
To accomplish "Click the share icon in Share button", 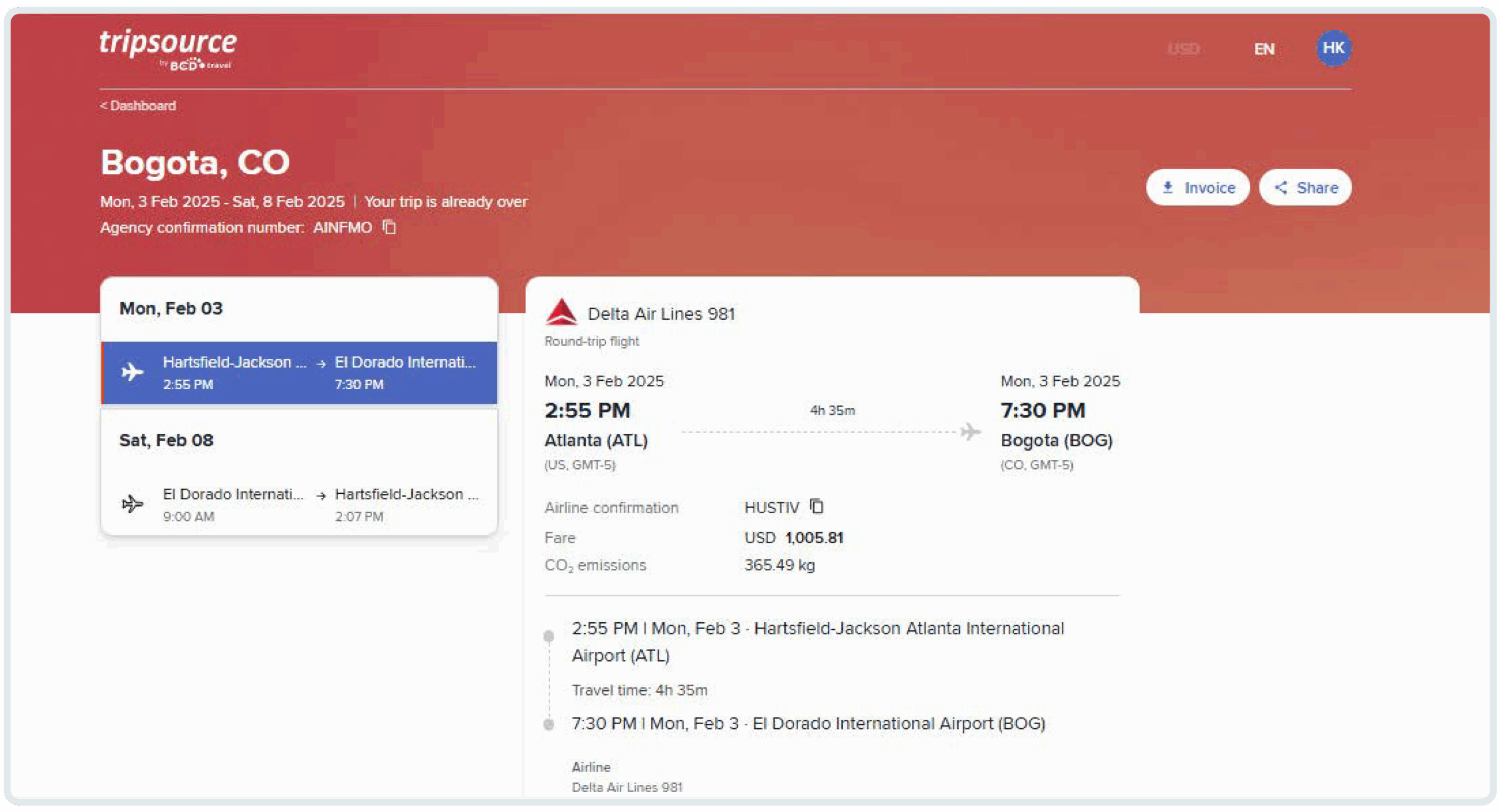I will (x=1281, y=187).
